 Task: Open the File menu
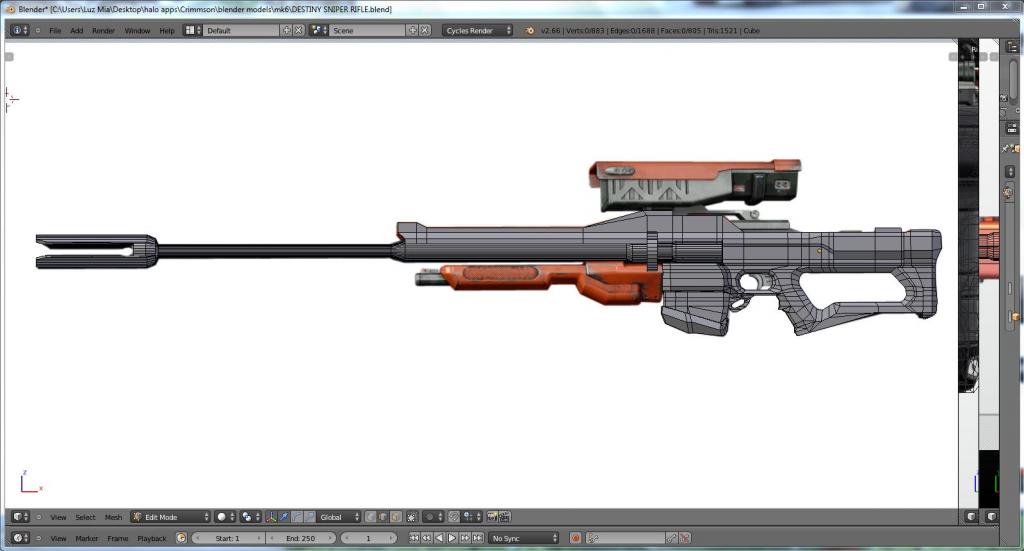point(55,31)
